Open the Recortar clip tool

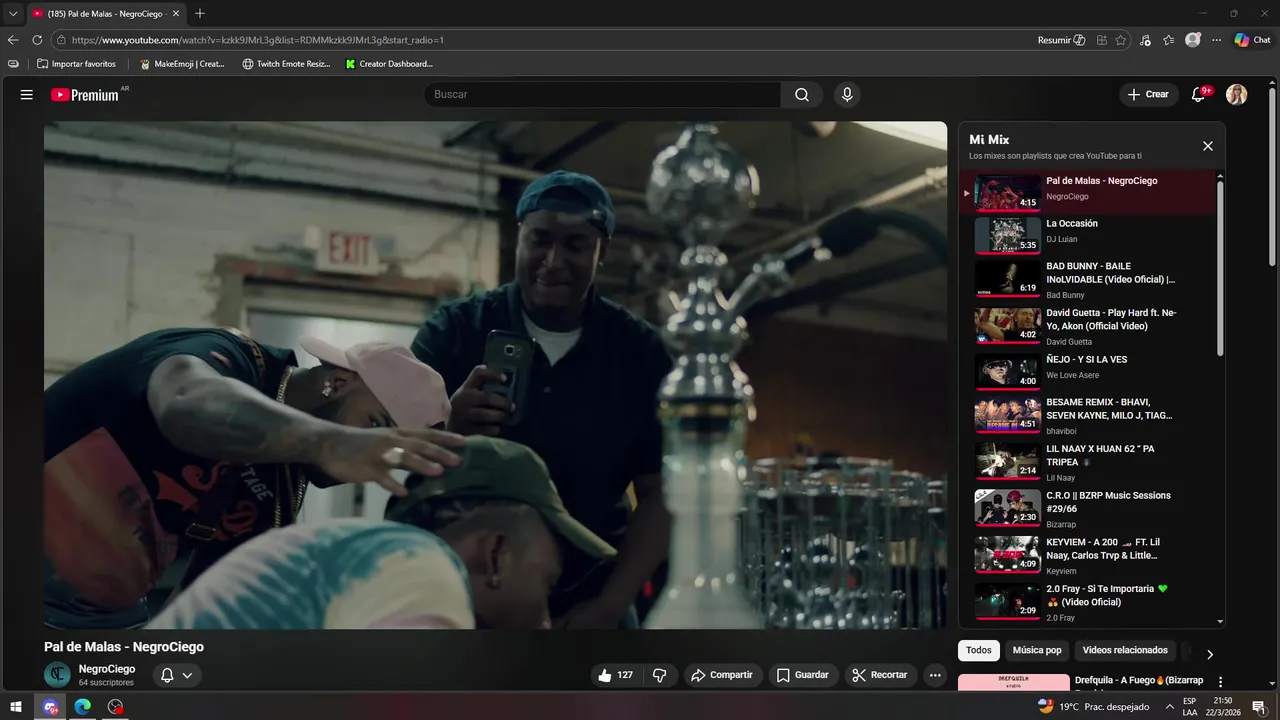pyautogui.click(x=880, y=675)
